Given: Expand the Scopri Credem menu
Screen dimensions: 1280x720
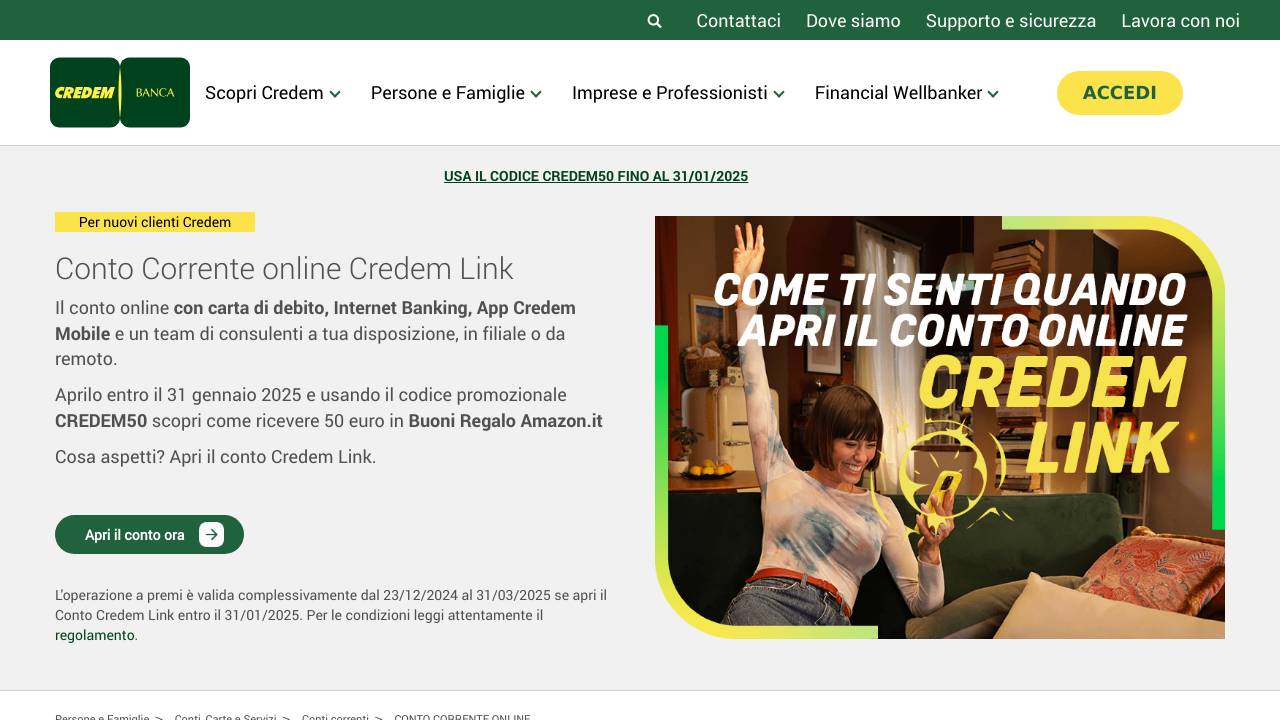Looking at the screenshot, I should (273, 93).
